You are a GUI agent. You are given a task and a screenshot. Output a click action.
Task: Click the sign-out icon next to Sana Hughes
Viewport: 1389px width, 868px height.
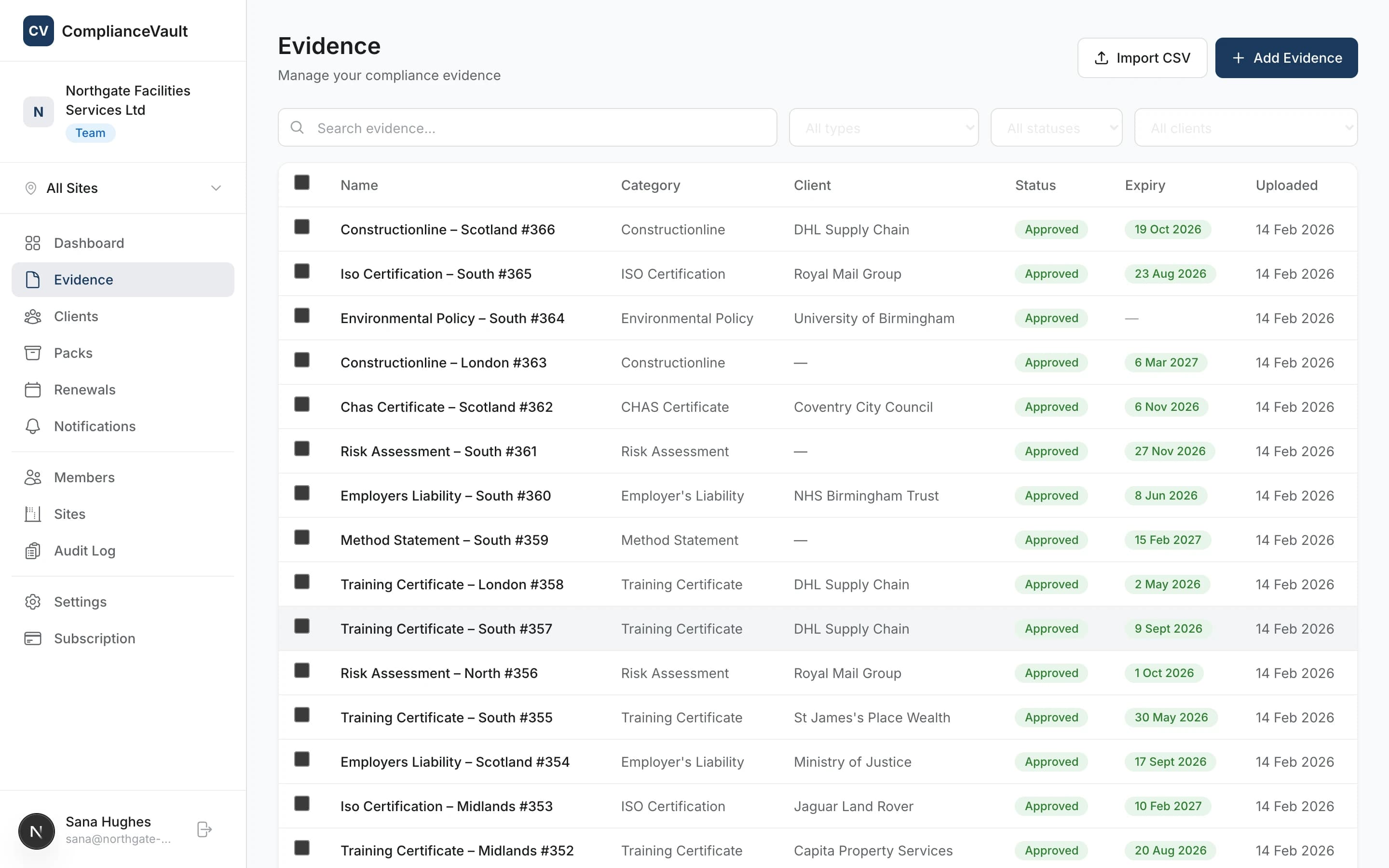point(204,829)
